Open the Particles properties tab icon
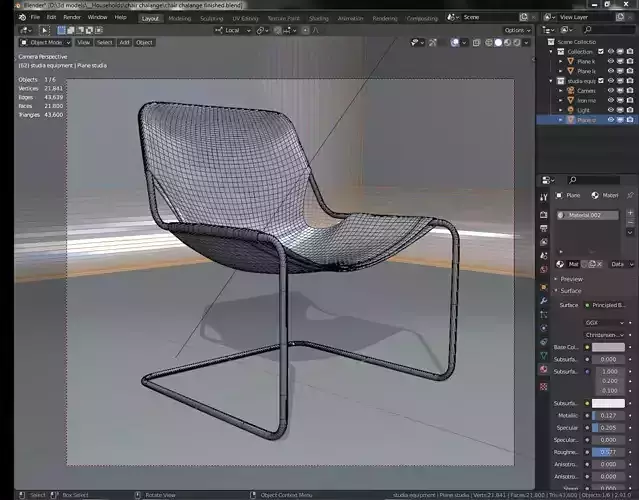Screen dimensions: 639x500 click(x=544, y=314)
